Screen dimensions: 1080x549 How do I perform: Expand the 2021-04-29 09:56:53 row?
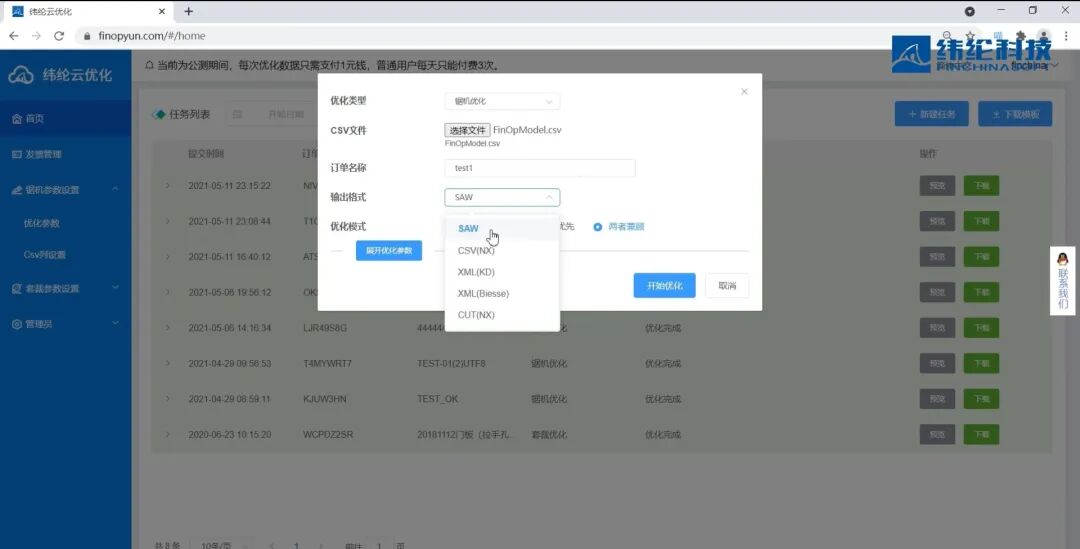(167, 363)
